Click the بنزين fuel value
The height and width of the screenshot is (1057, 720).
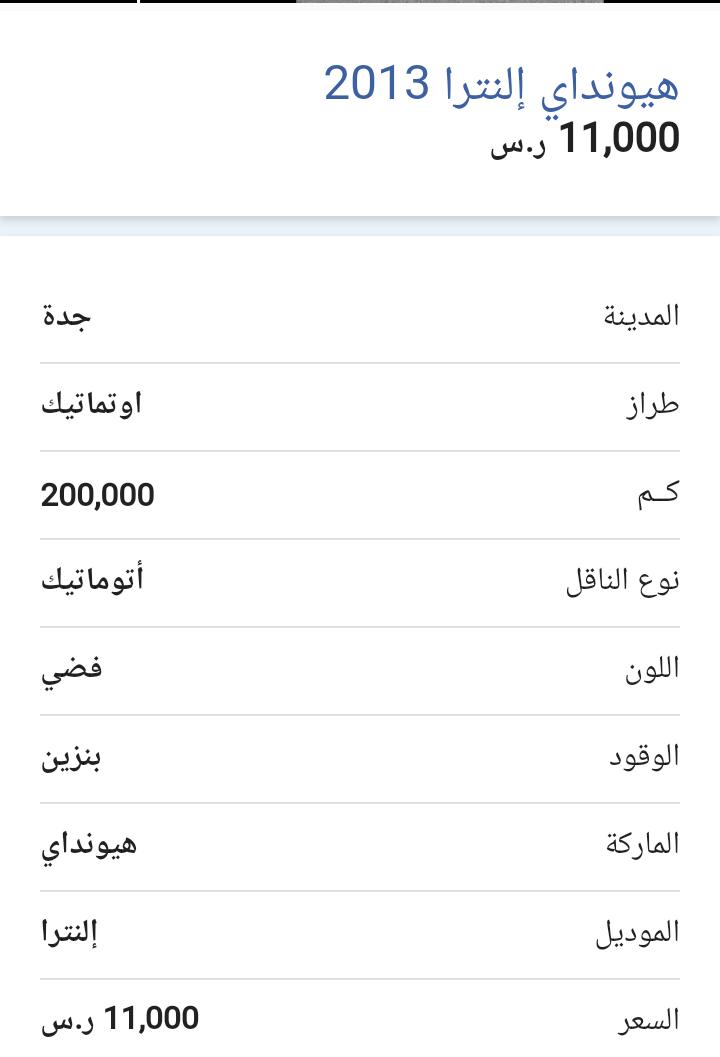71,758
